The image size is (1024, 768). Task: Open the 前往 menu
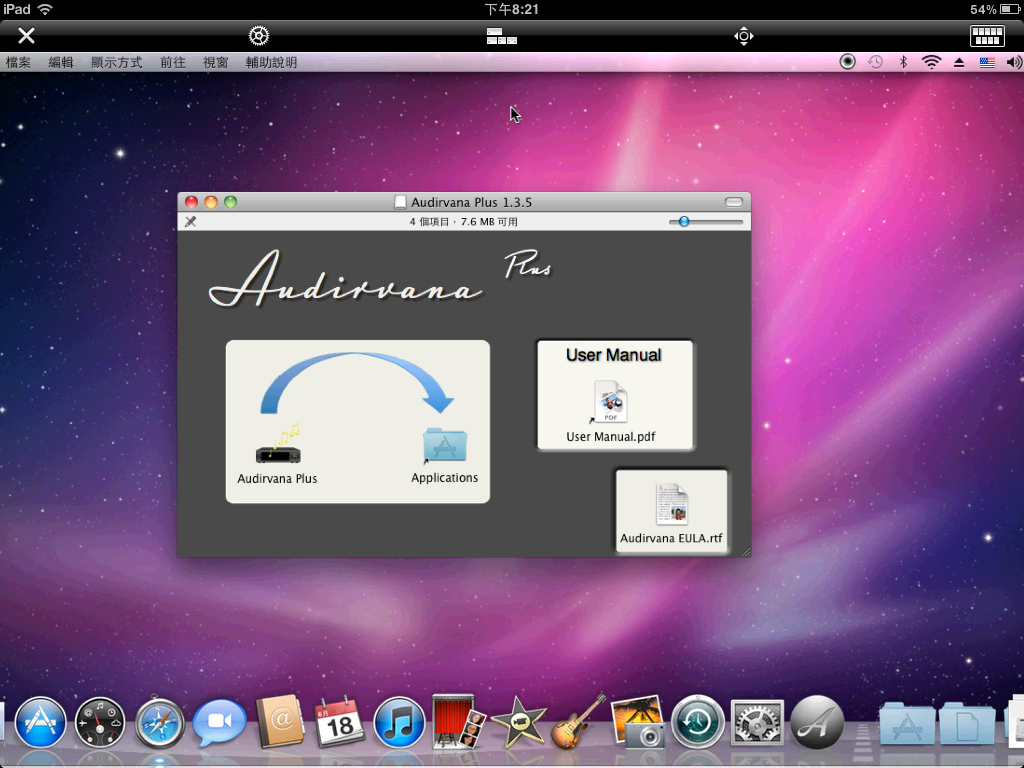[x=173, y=63]
